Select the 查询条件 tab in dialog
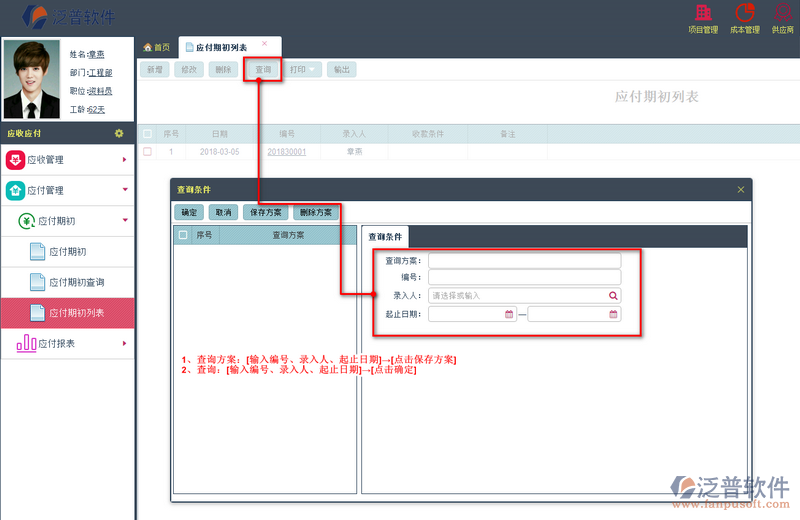 tap(385, 237)
